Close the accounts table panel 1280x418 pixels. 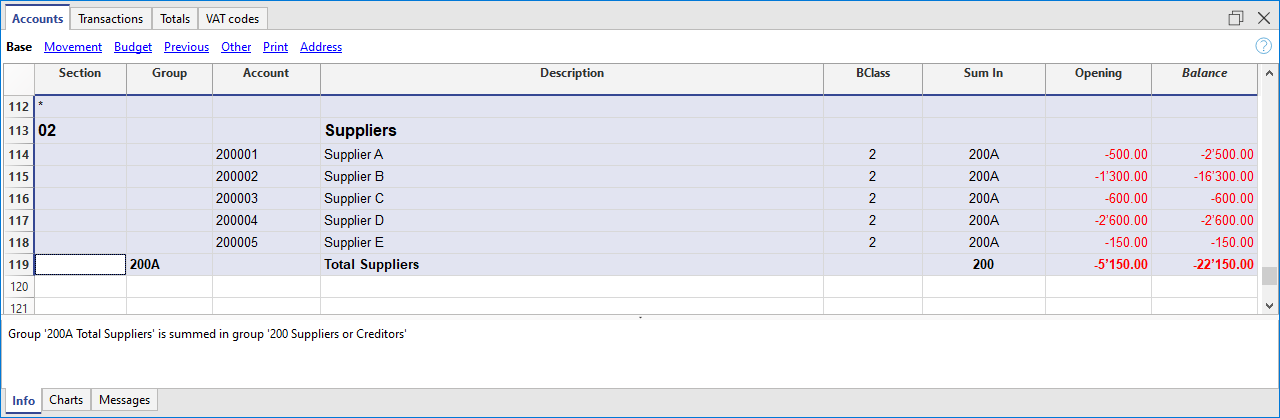point(1263,18)
